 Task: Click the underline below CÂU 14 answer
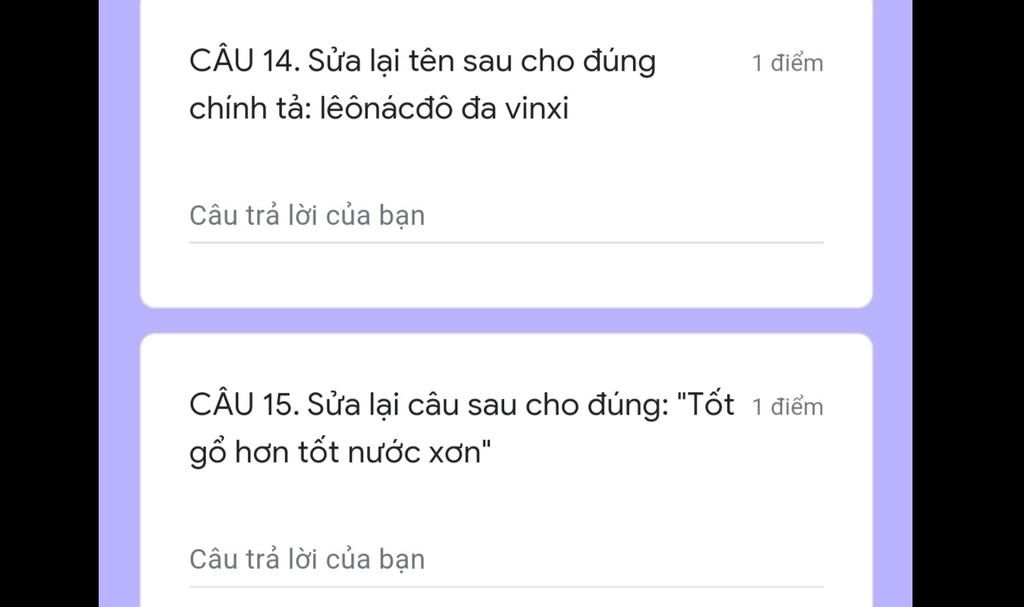[506, 242]
